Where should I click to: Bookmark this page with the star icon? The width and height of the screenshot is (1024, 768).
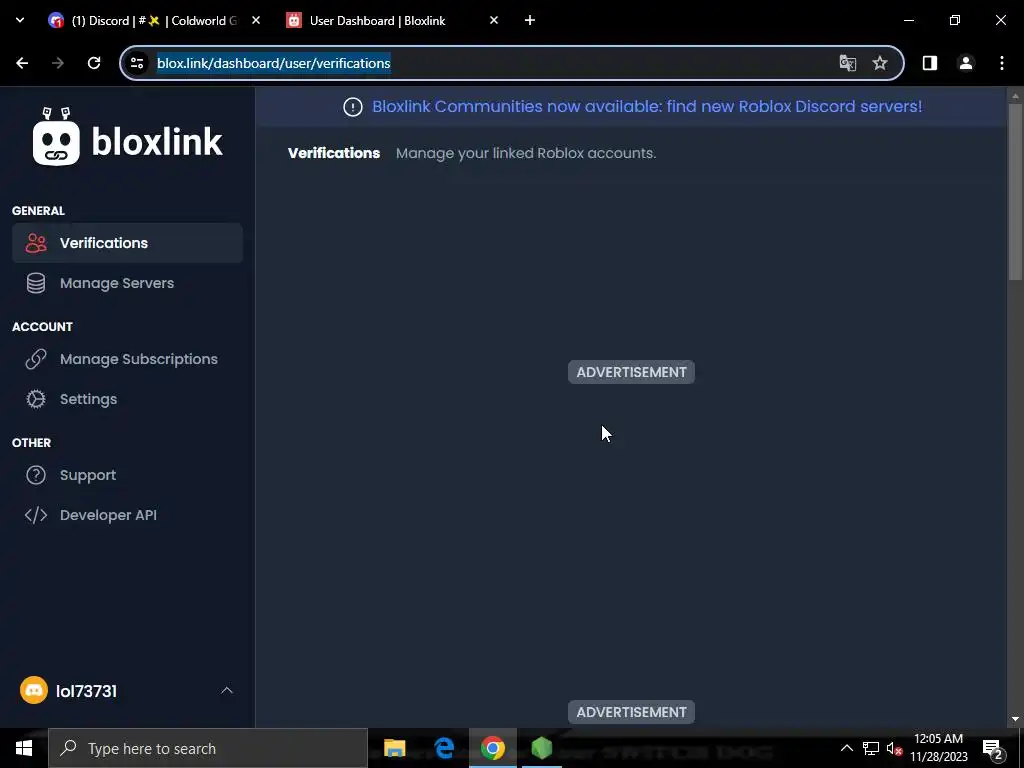click(x=880, y=63)
